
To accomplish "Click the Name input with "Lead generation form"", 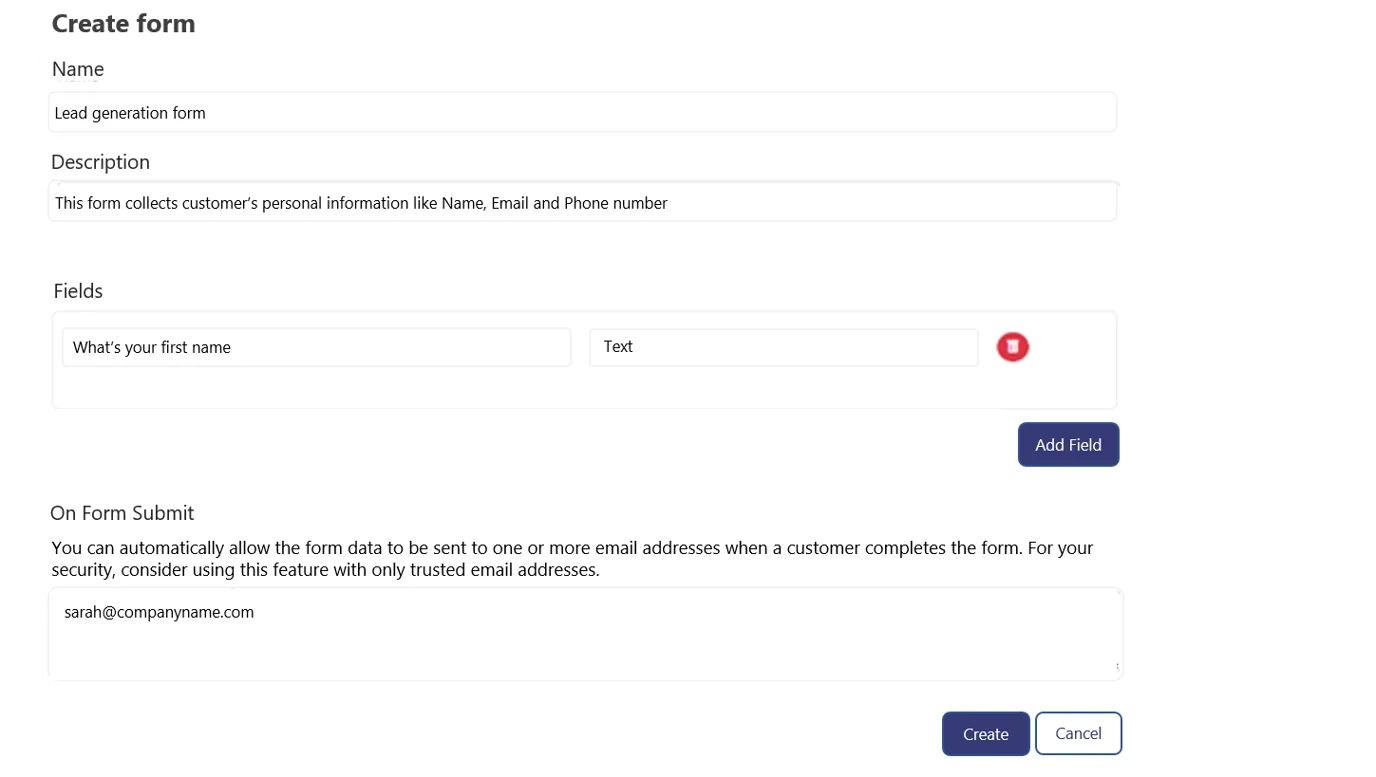I will coord(582,113).
